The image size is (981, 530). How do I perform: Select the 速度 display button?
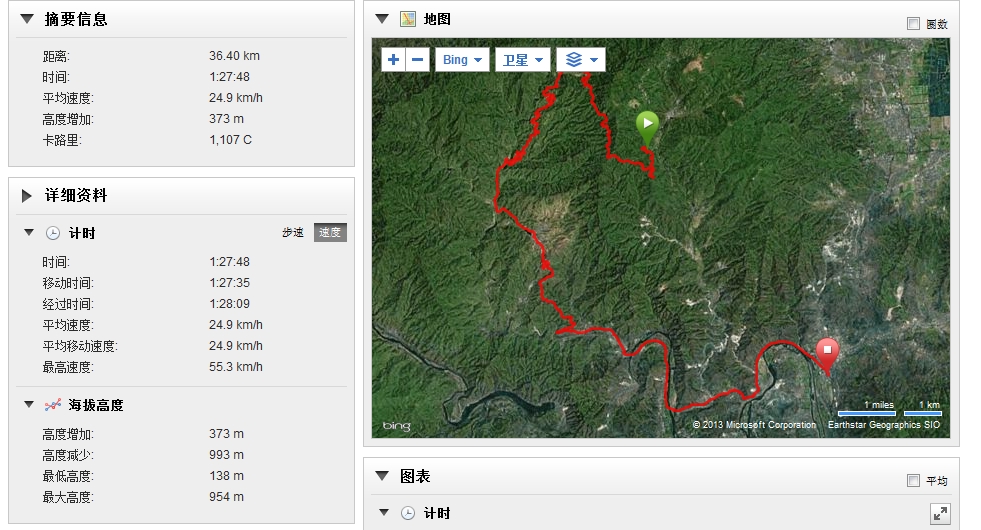[330, 233]
